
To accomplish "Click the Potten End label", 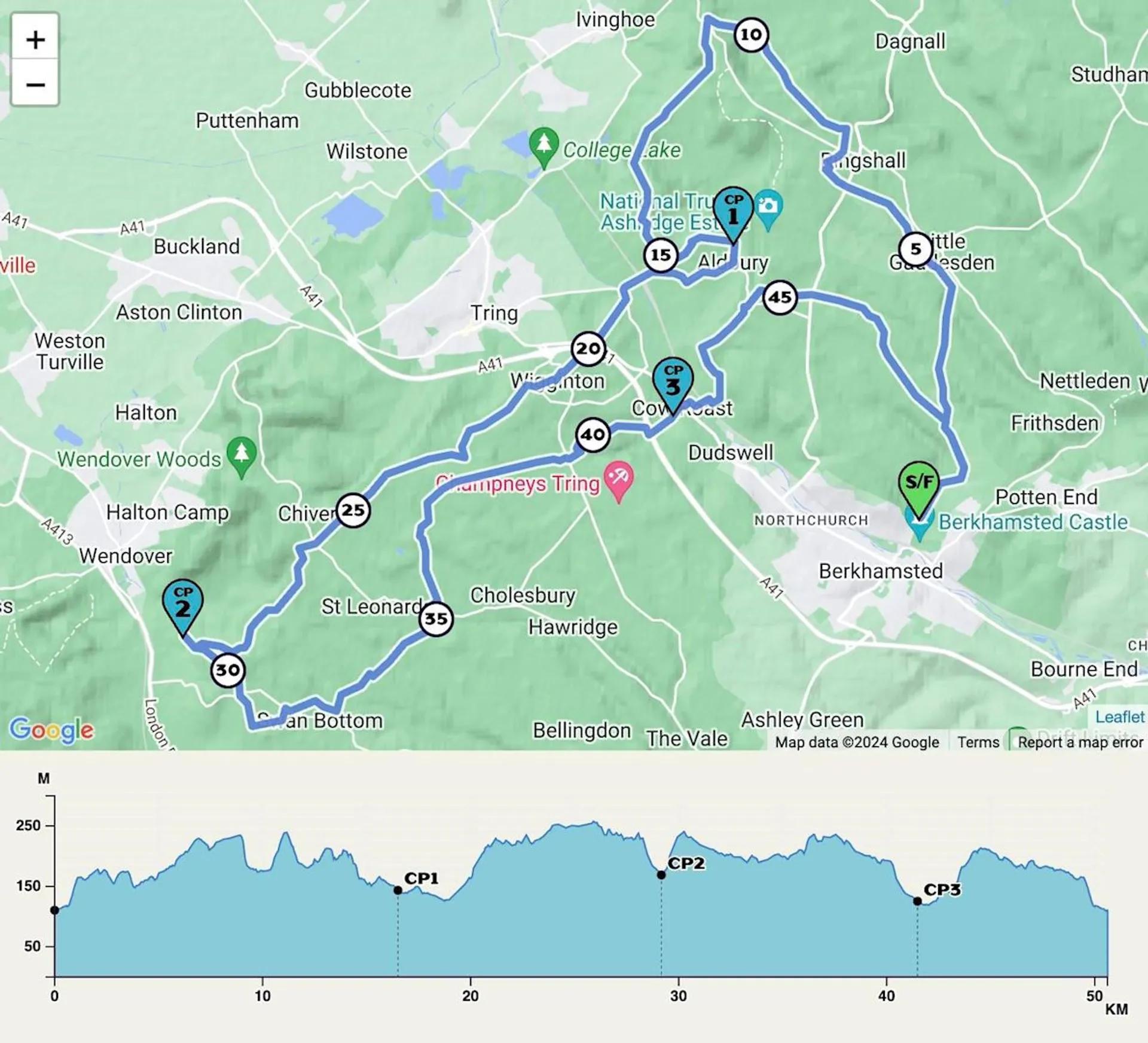I will tap(1046, 497).
